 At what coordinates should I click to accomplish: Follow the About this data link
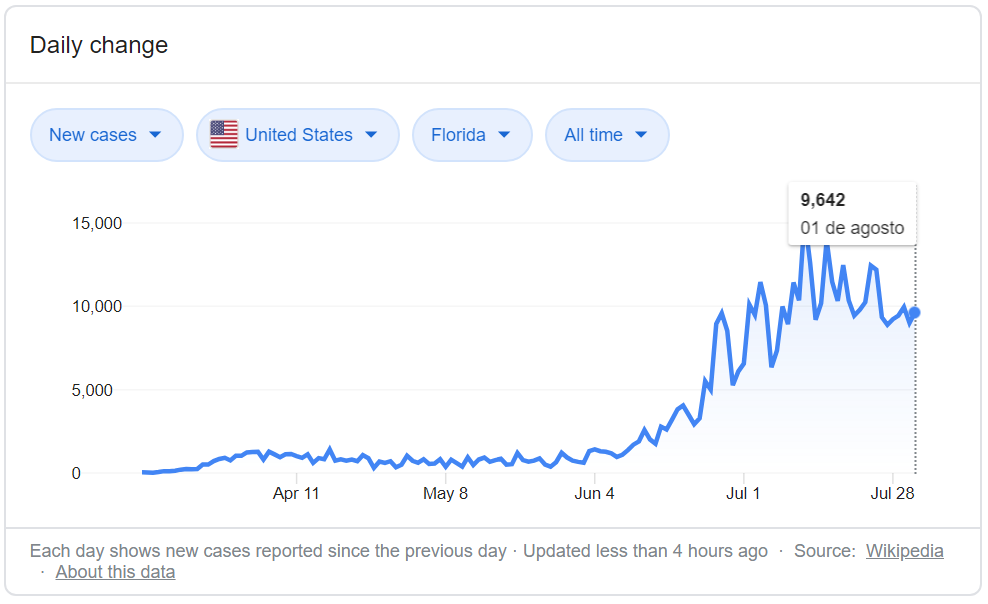(115, 572)
